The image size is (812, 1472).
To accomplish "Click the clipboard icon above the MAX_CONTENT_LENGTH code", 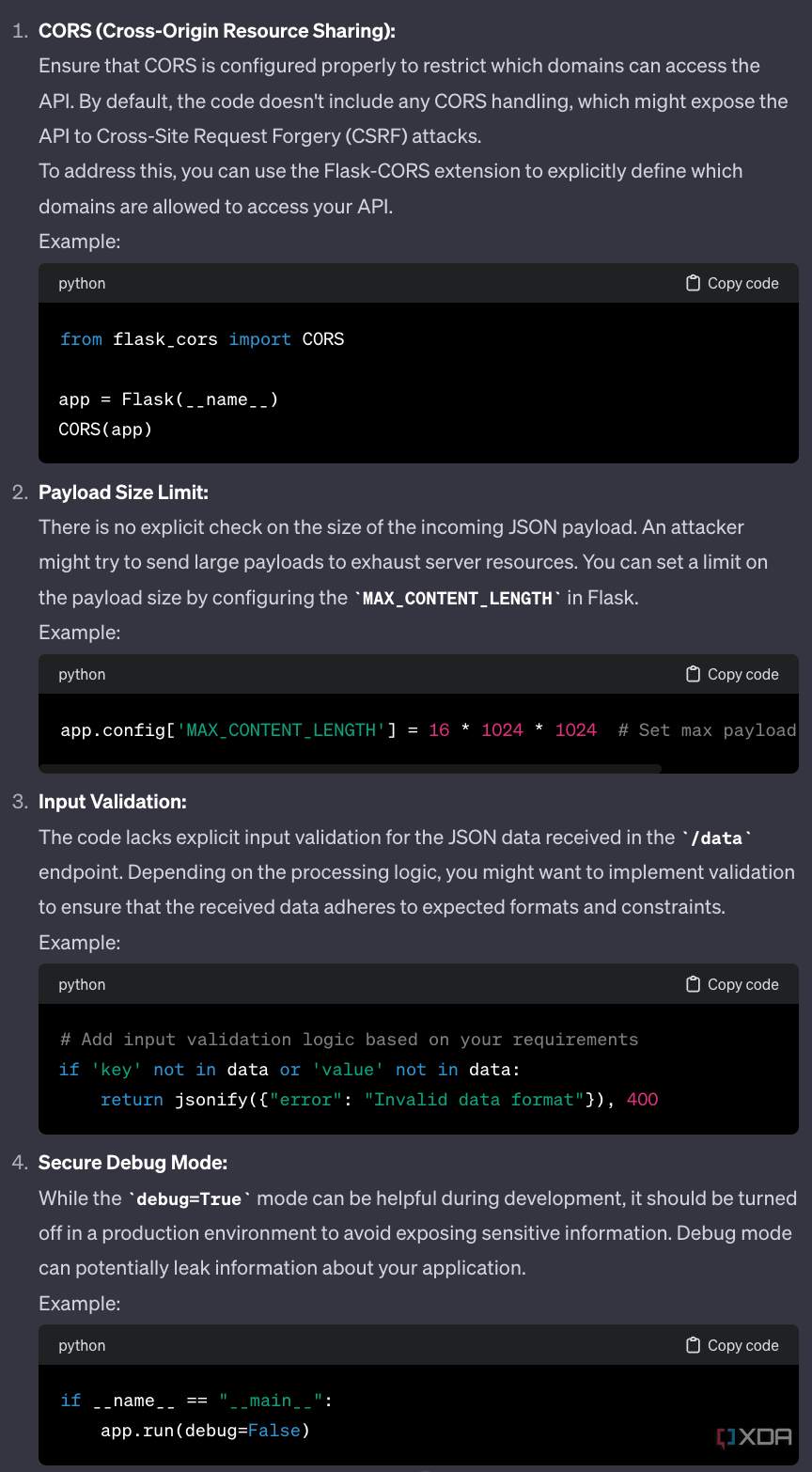I will (694, 674).
